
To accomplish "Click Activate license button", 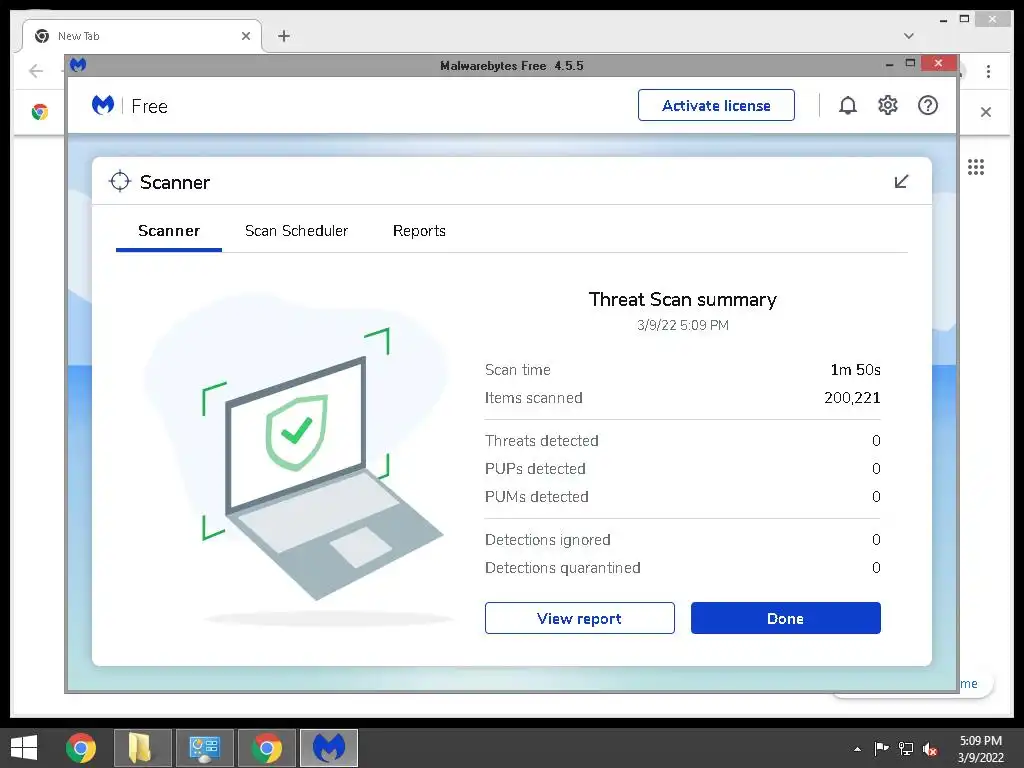I will point(716,105).
